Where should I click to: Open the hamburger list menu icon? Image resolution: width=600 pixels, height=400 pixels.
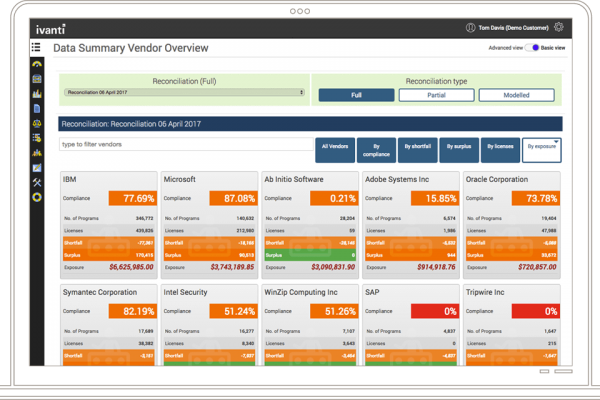pos(36,47)
